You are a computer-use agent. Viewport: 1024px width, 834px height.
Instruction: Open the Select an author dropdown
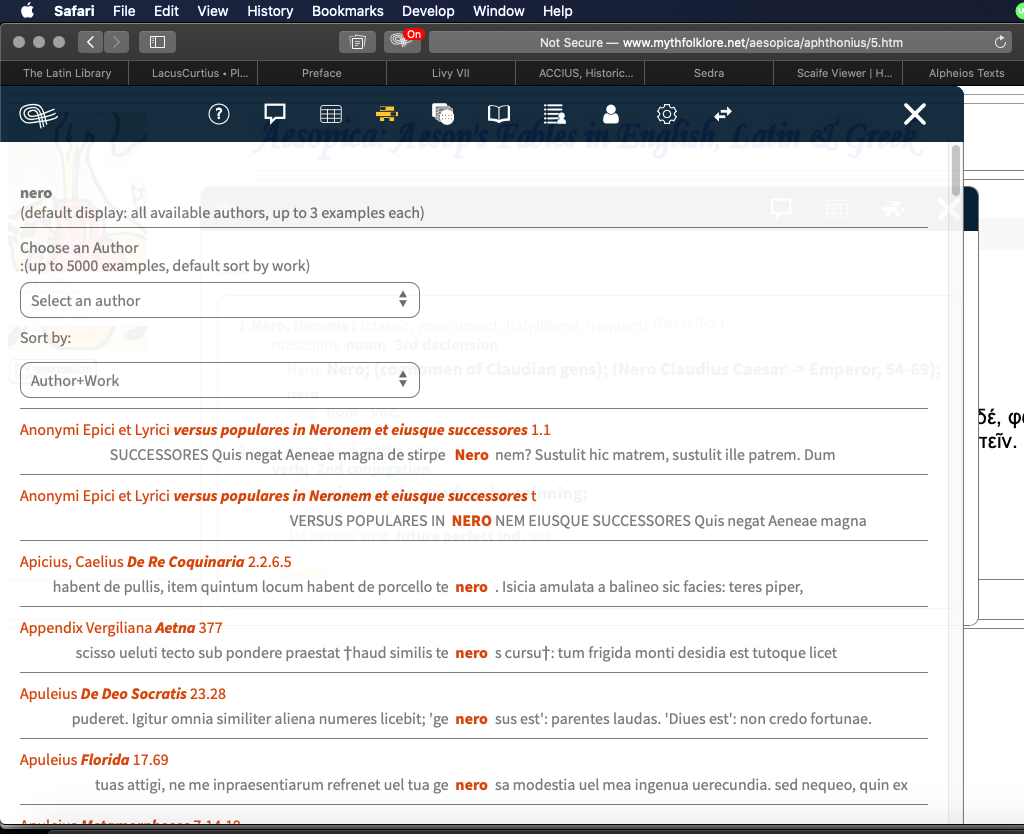(219, 299)
